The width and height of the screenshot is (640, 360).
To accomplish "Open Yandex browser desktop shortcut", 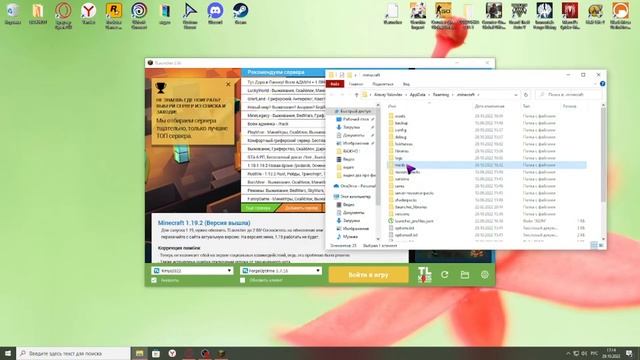I will coord(89,13).
